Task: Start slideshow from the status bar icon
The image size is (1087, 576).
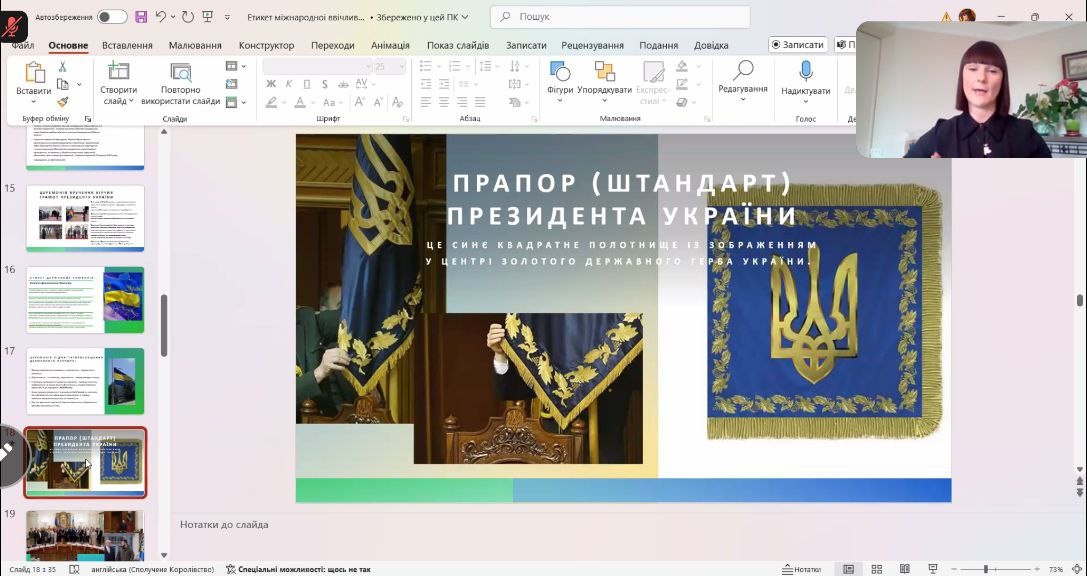Action: tap(933, 569)
